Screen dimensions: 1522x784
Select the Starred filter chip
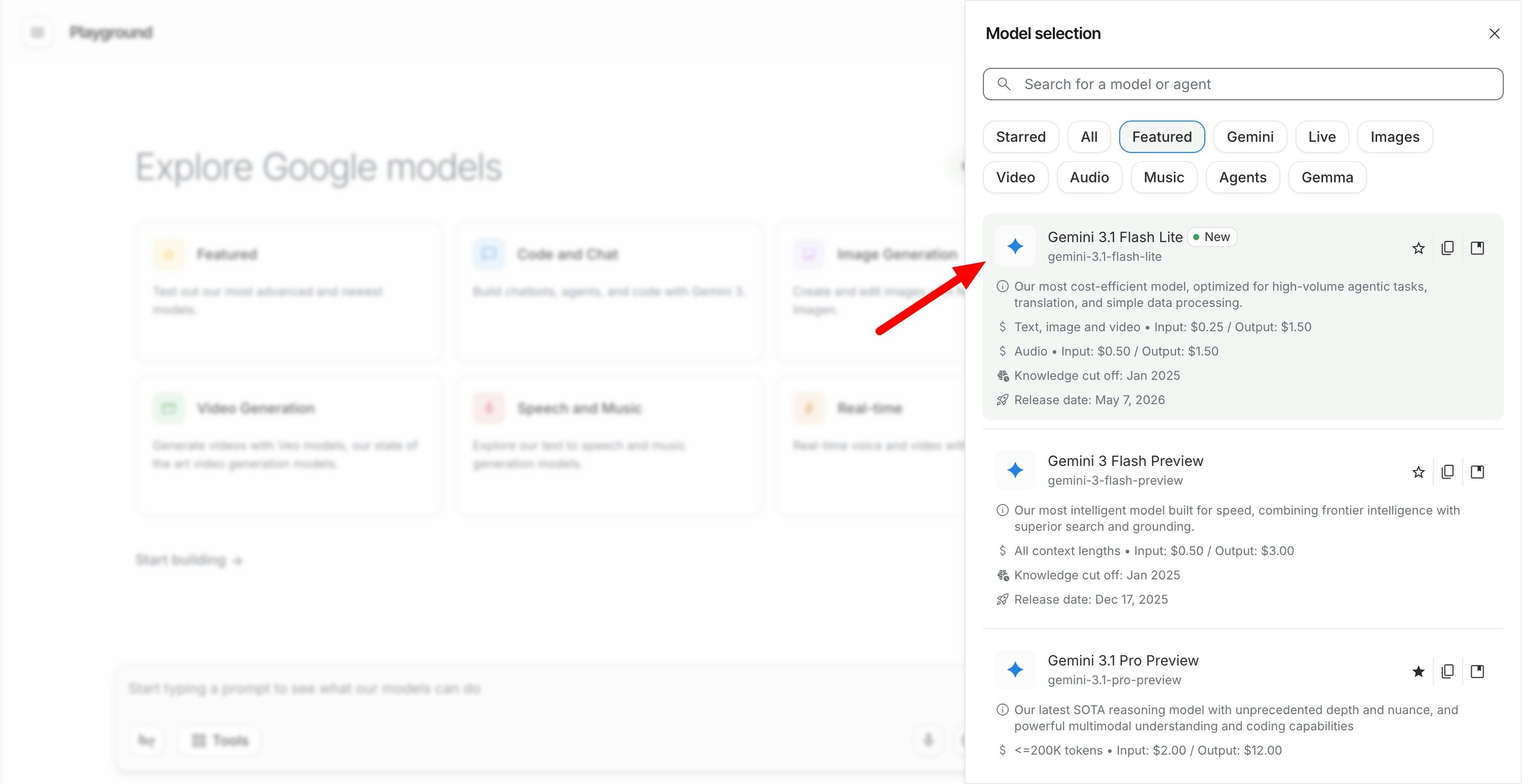point(1020,136)
